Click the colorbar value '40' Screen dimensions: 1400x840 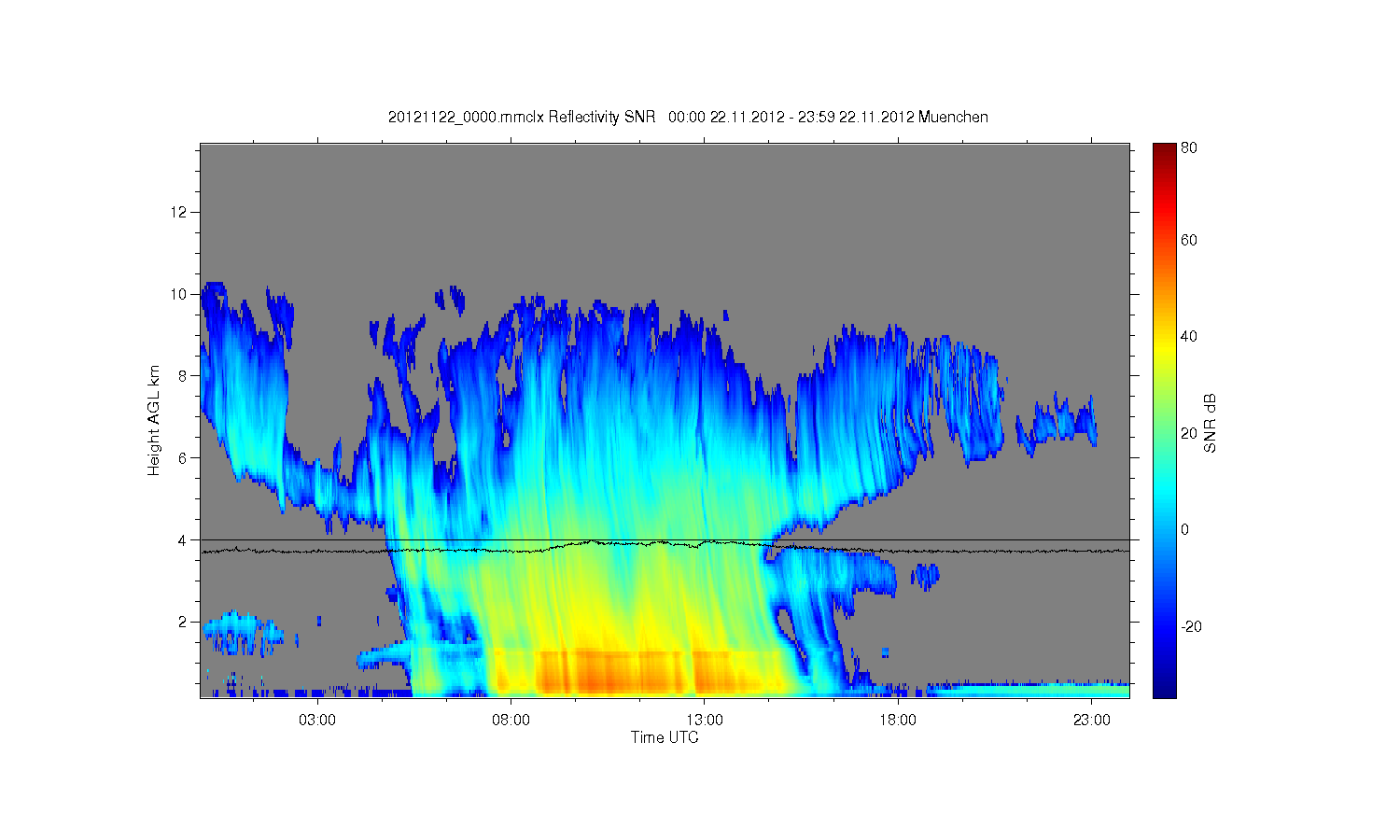pos(1189,336)
